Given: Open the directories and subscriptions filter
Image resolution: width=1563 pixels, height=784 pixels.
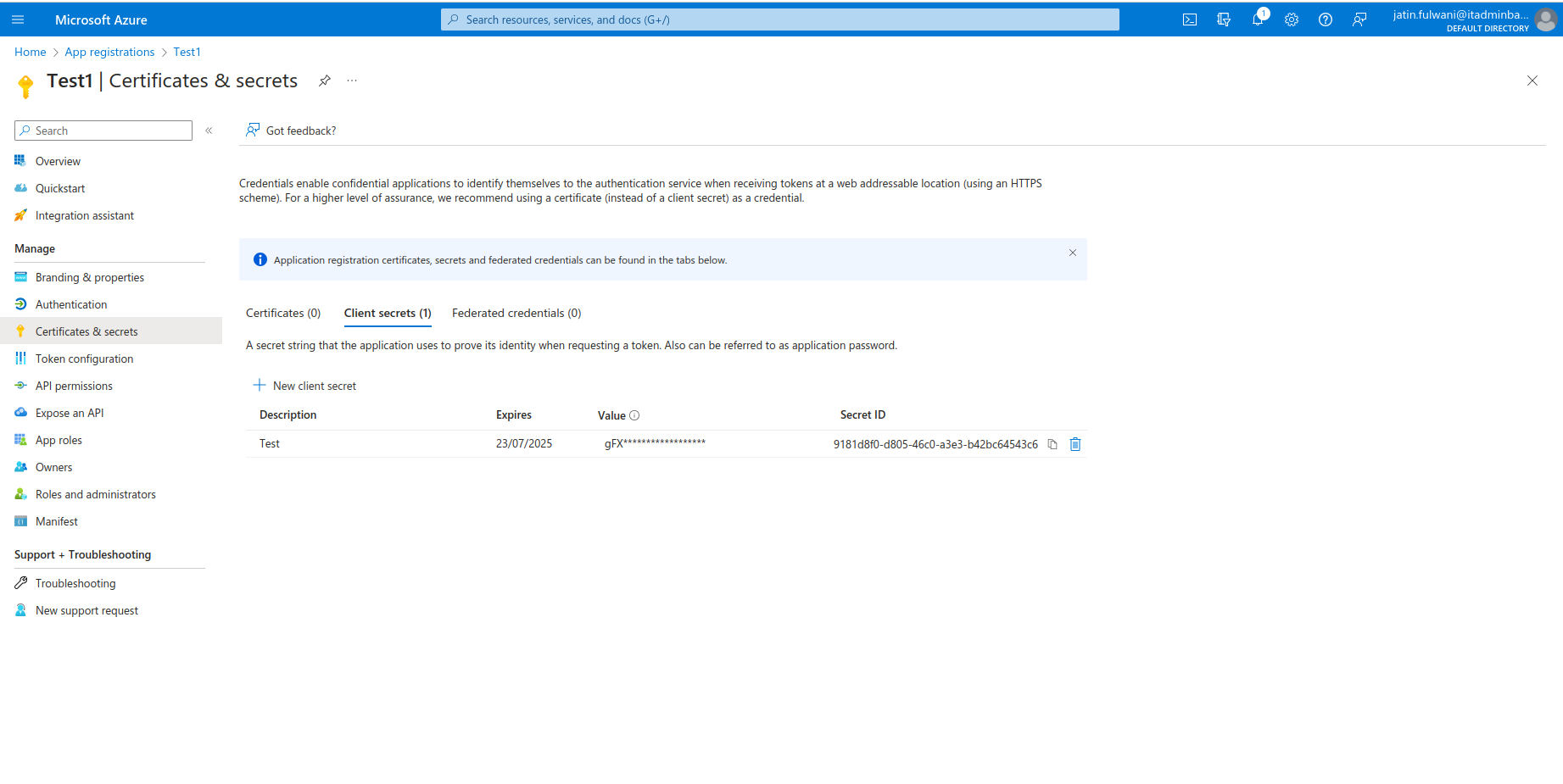Looking at the screenshot, I should 1224,19.
